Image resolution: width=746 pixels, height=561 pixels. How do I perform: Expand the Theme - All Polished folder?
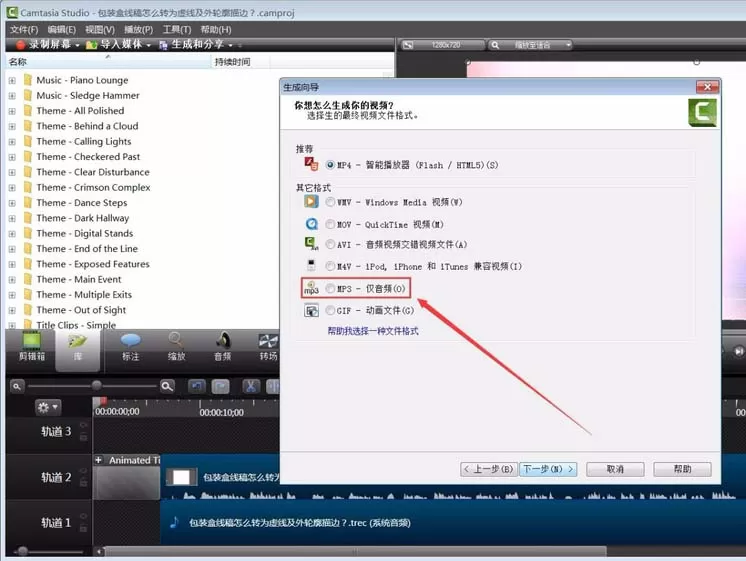[x=12, y=111]
